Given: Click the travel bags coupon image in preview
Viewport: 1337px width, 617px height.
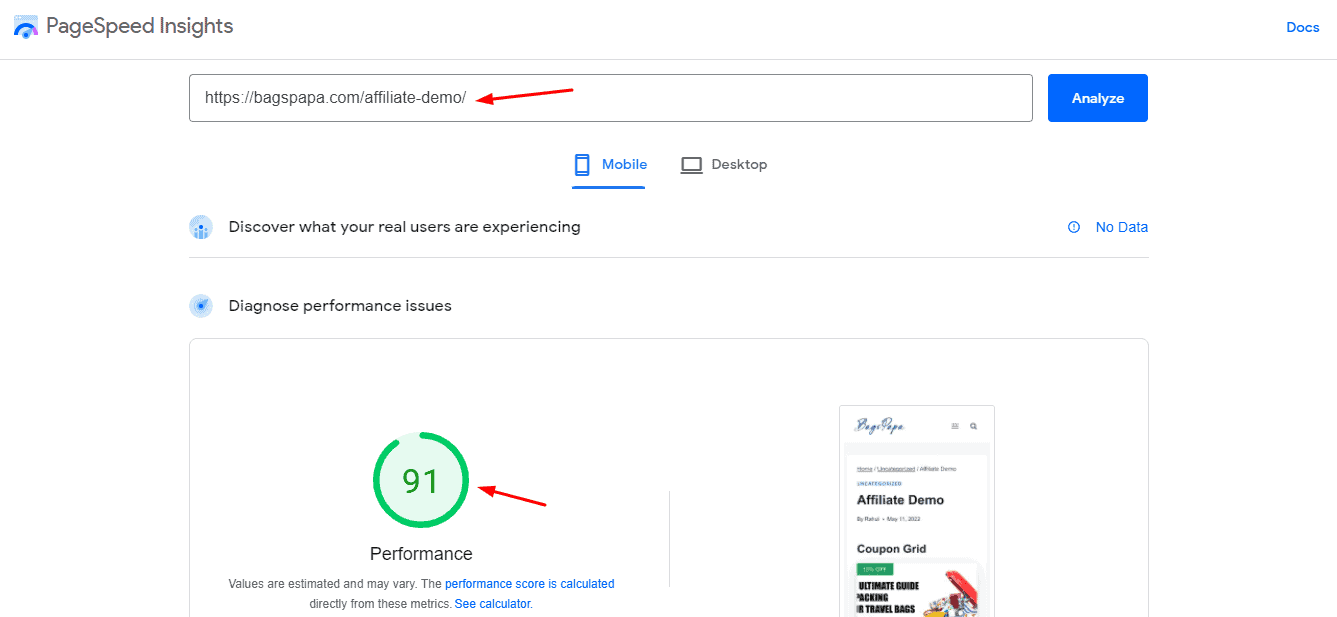Looking at the screenshot, I should (x=917, y=596).
